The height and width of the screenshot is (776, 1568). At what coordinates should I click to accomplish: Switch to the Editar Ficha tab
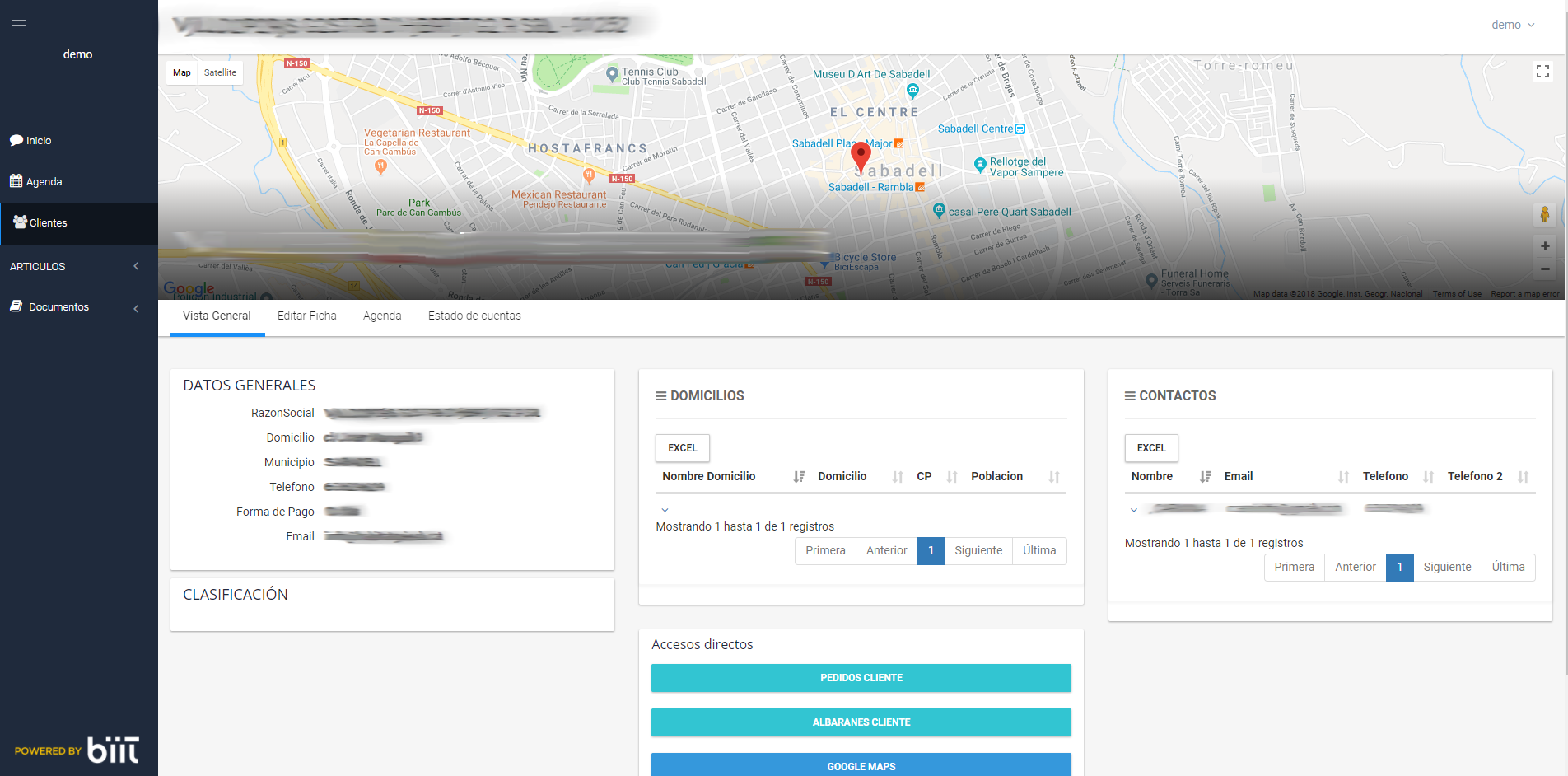(x=306, y=316)
